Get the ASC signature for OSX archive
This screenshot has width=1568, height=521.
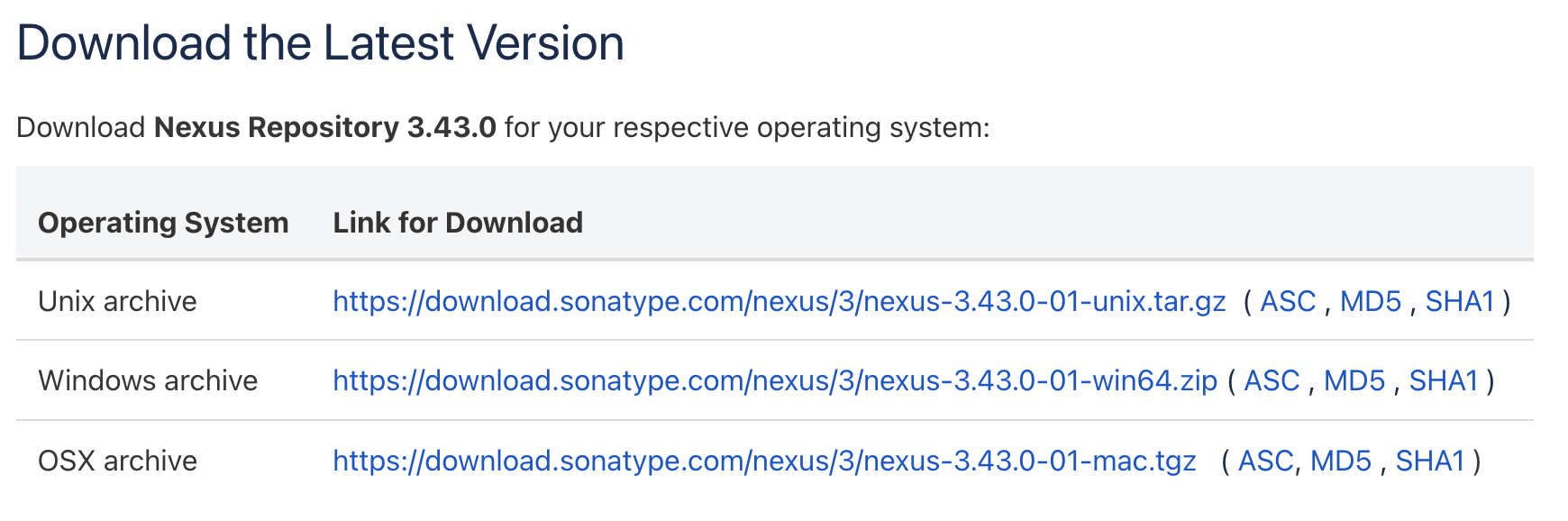(1265, 461)
